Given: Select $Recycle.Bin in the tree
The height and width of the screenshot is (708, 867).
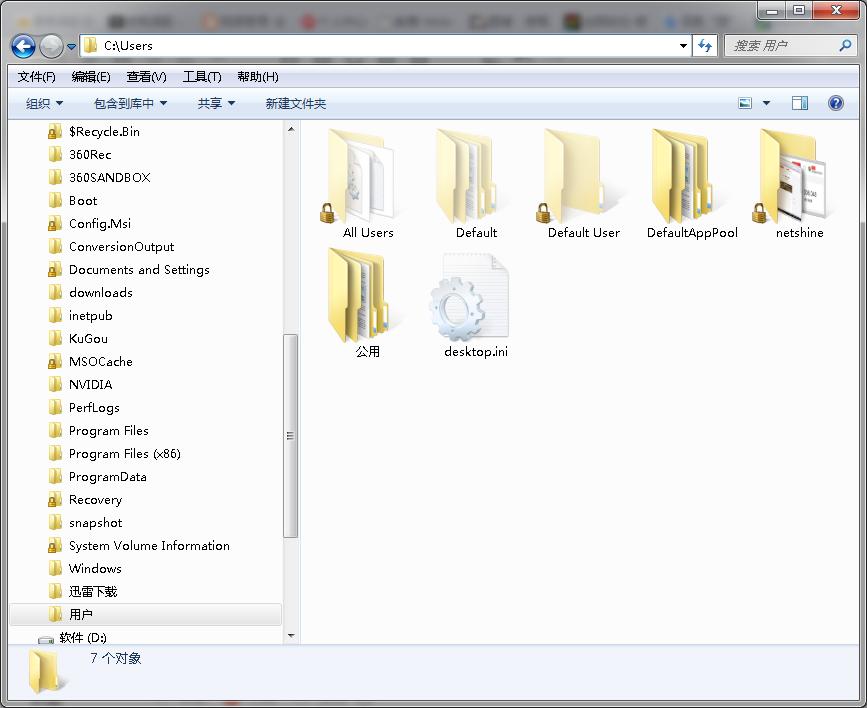Looking at the screenshot, I should (104, 132).
